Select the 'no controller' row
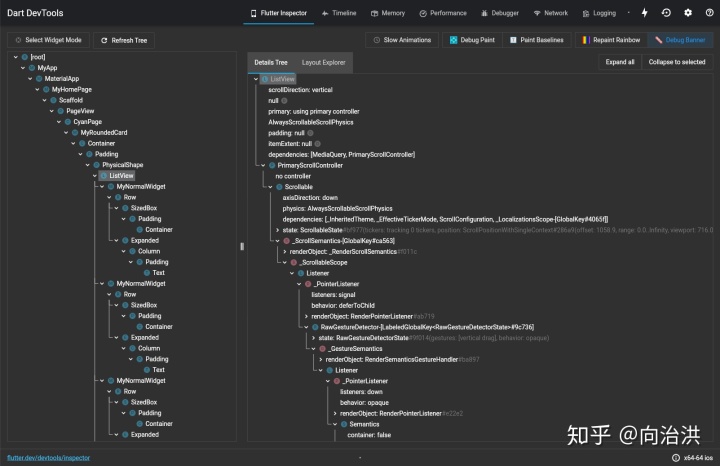Screen dimensions: 720x466 point(293,176)
